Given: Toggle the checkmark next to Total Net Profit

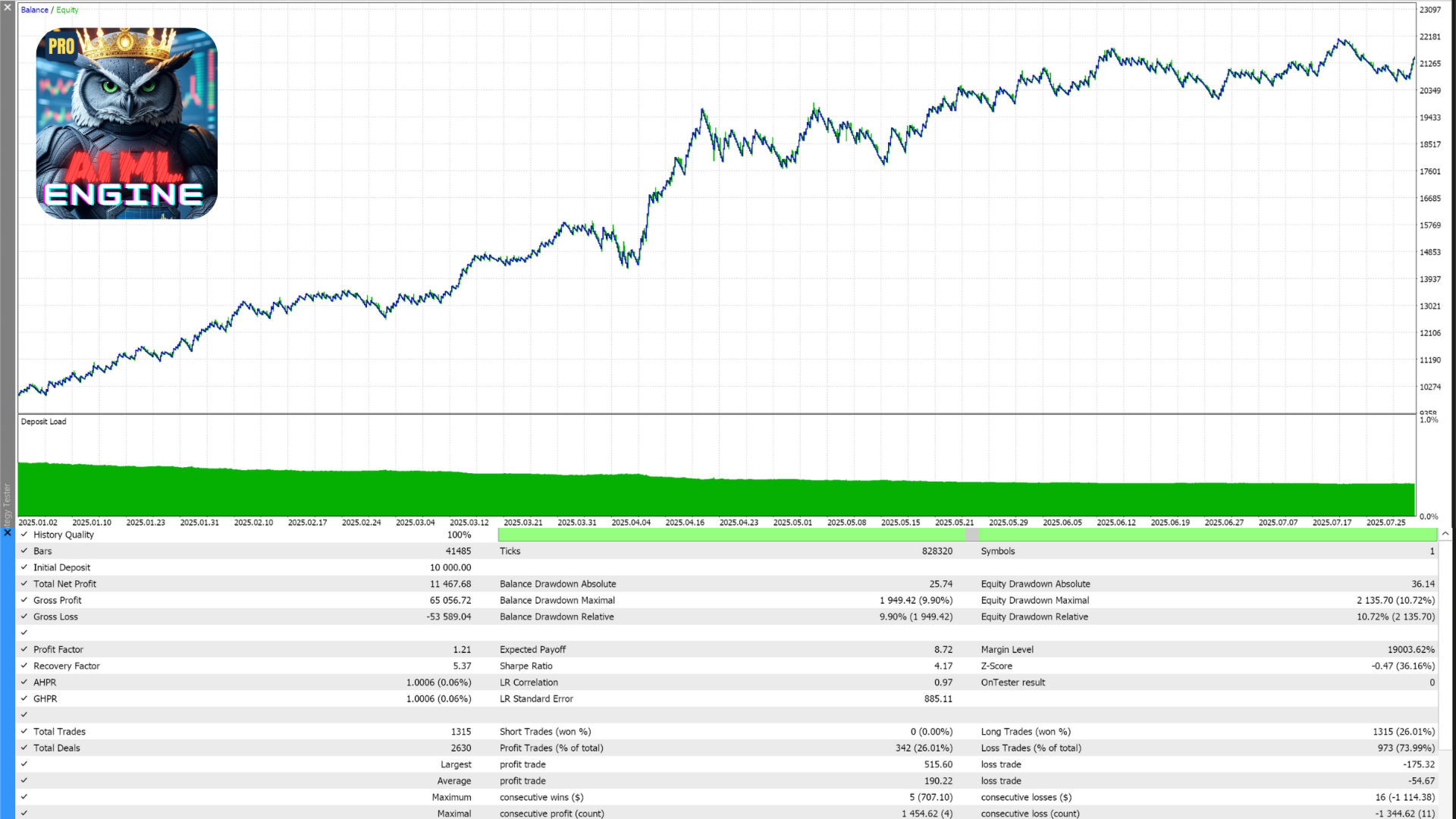Looking at the screenshot, I should (x=24, y=584).
